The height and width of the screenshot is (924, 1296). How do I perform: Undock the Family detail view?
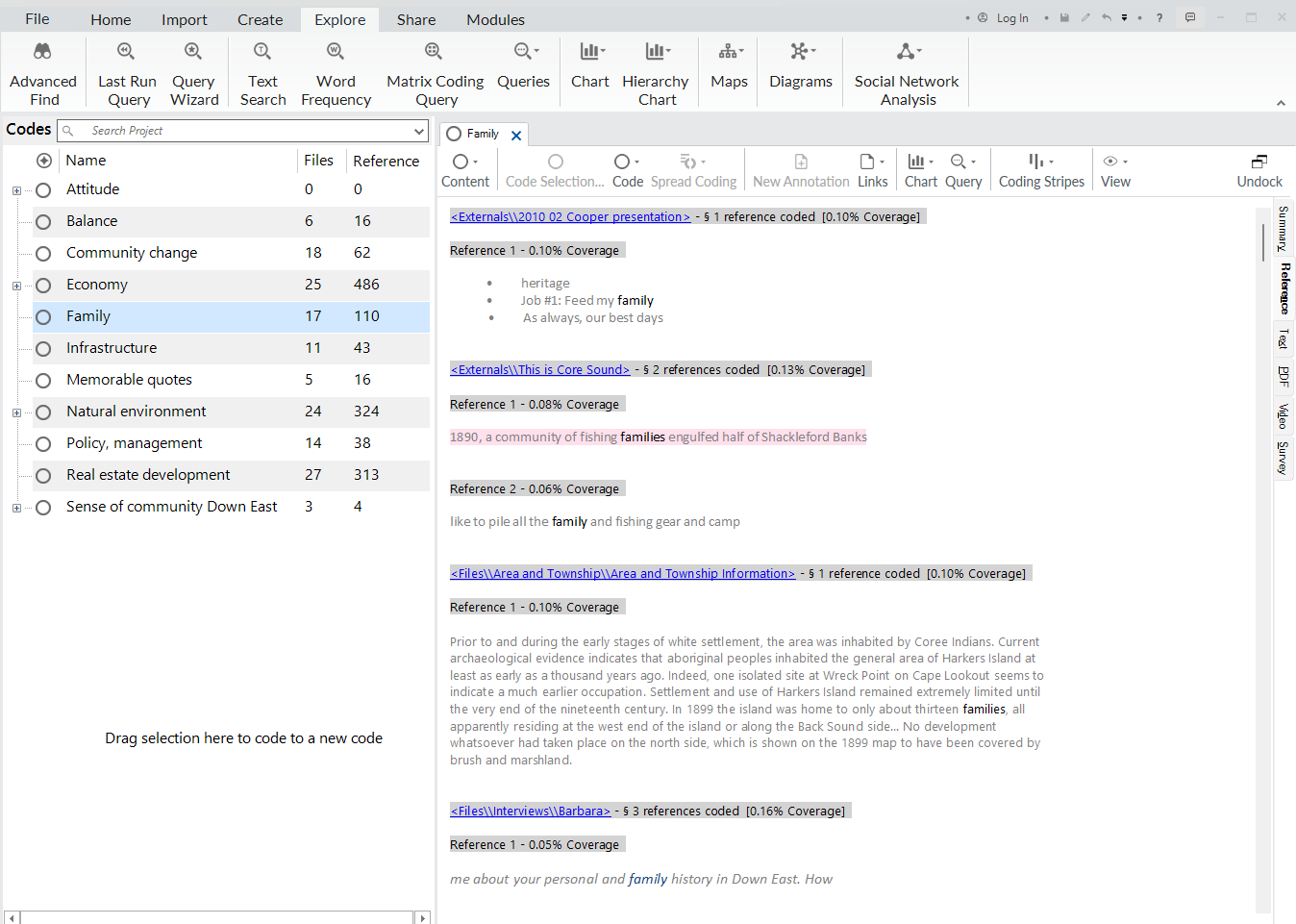1259,169
